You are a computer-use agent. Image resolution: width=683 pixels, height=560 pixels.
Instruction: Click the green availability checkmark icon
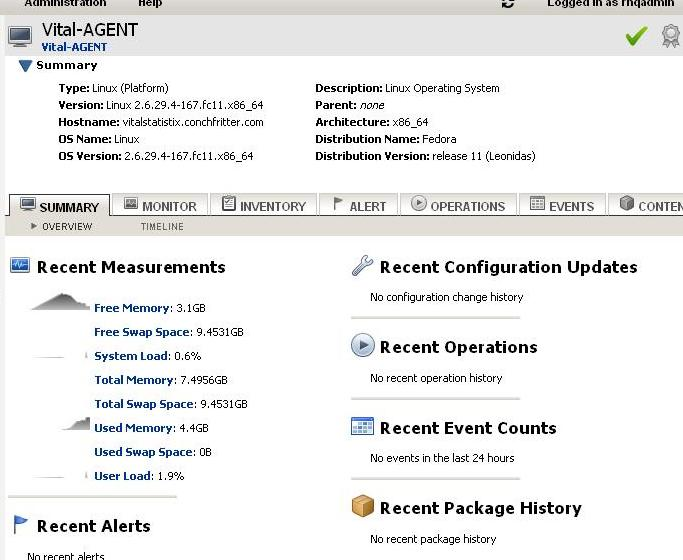coord(636,36)
